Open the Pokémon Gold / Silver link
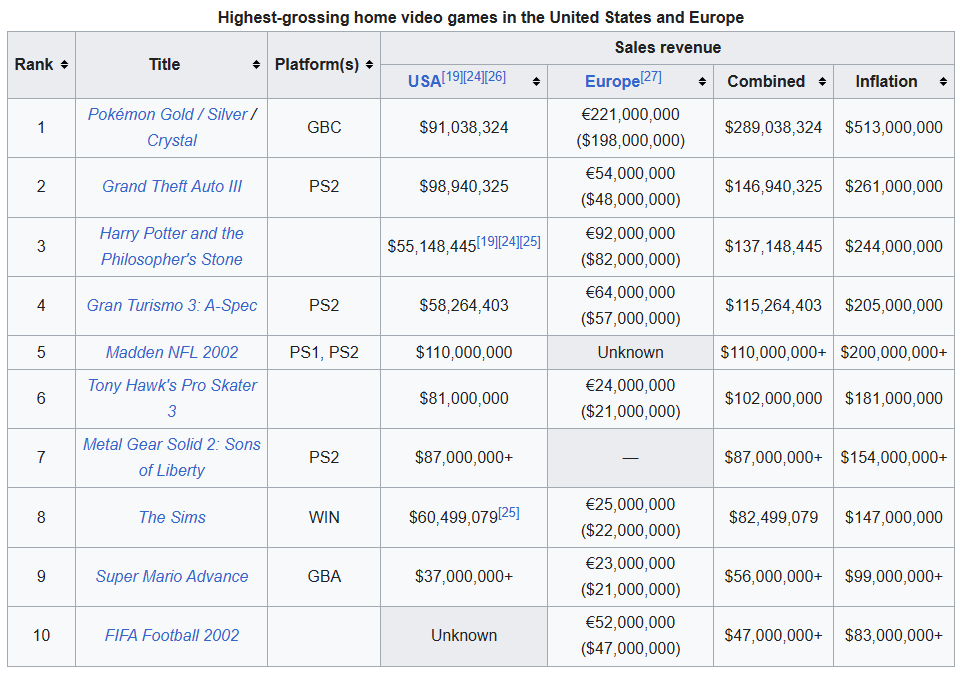971x688 pixels. 167,115
